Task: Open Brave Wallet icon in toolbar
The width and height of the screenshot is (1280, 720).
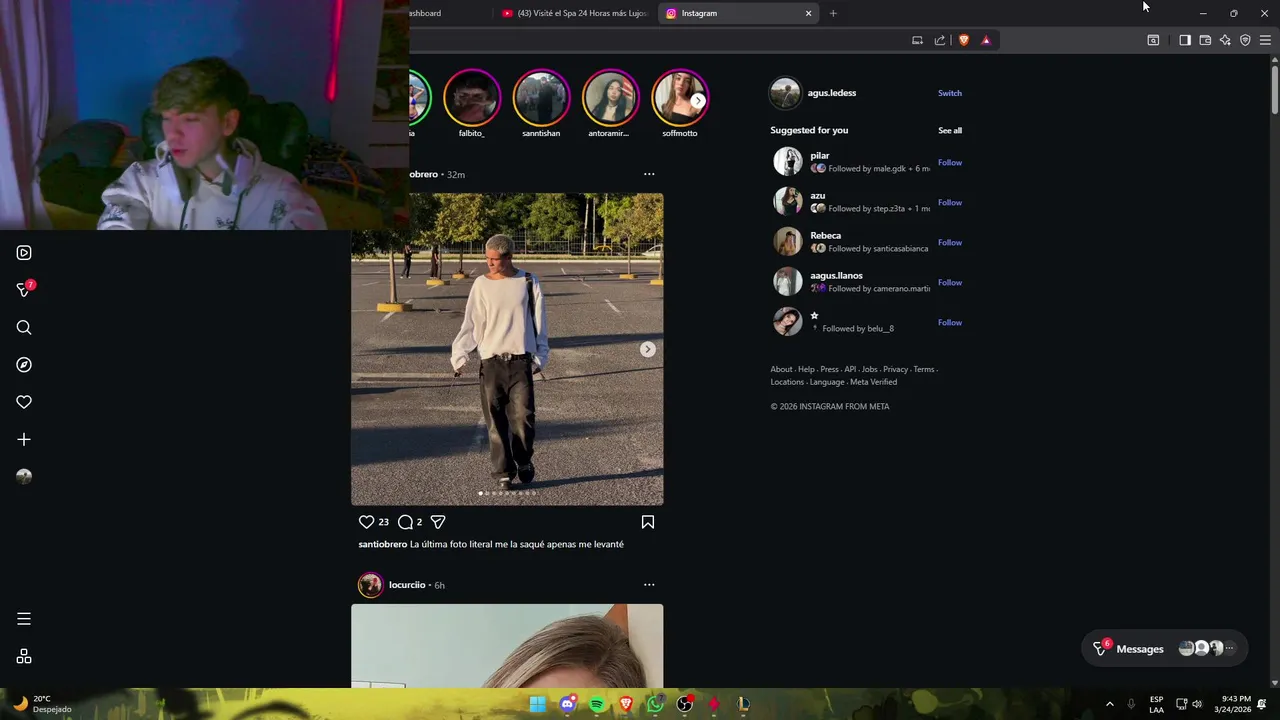Action: (1205, 40)
